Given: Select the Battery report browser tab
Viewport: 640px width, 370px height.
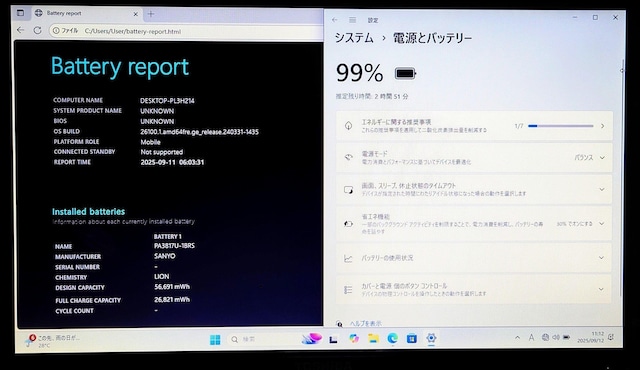Looking at the screenshot, I should click(x=86, y=13).
